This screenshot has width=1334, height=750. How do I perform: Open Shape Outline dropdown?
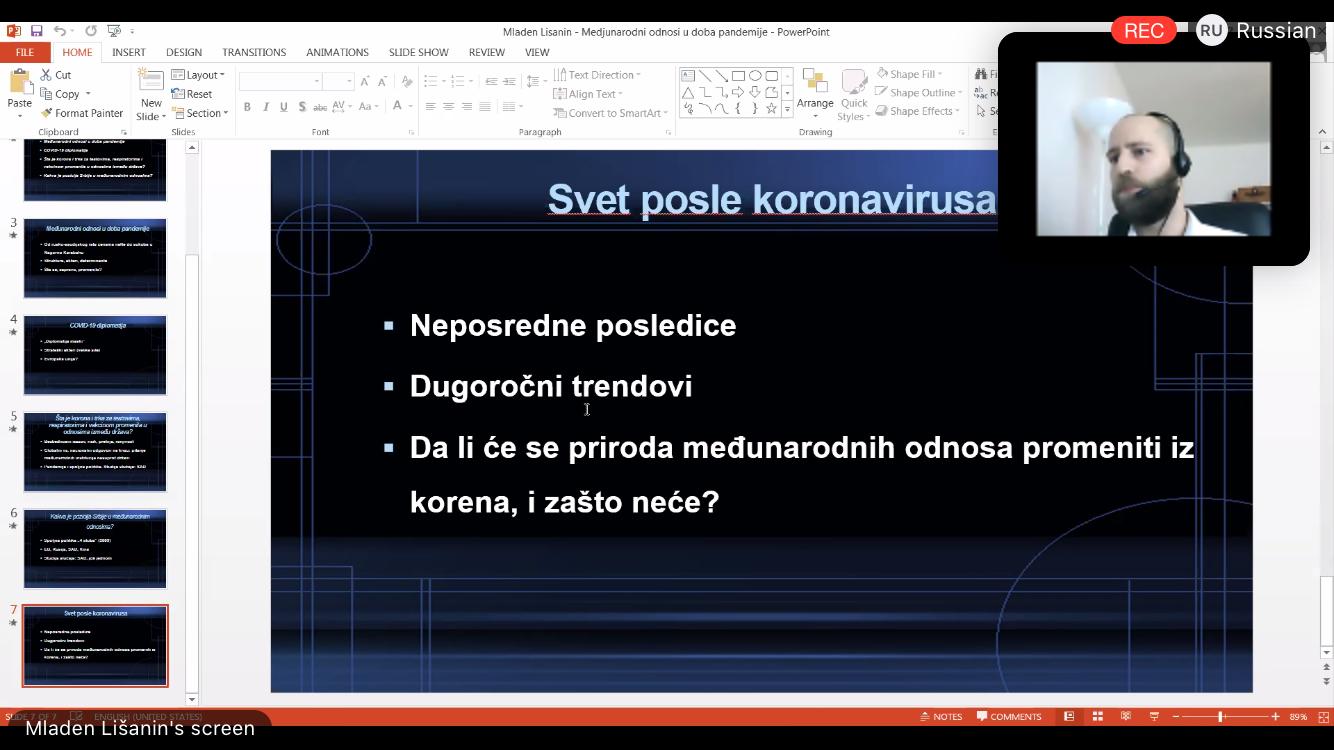coord(919,93)
